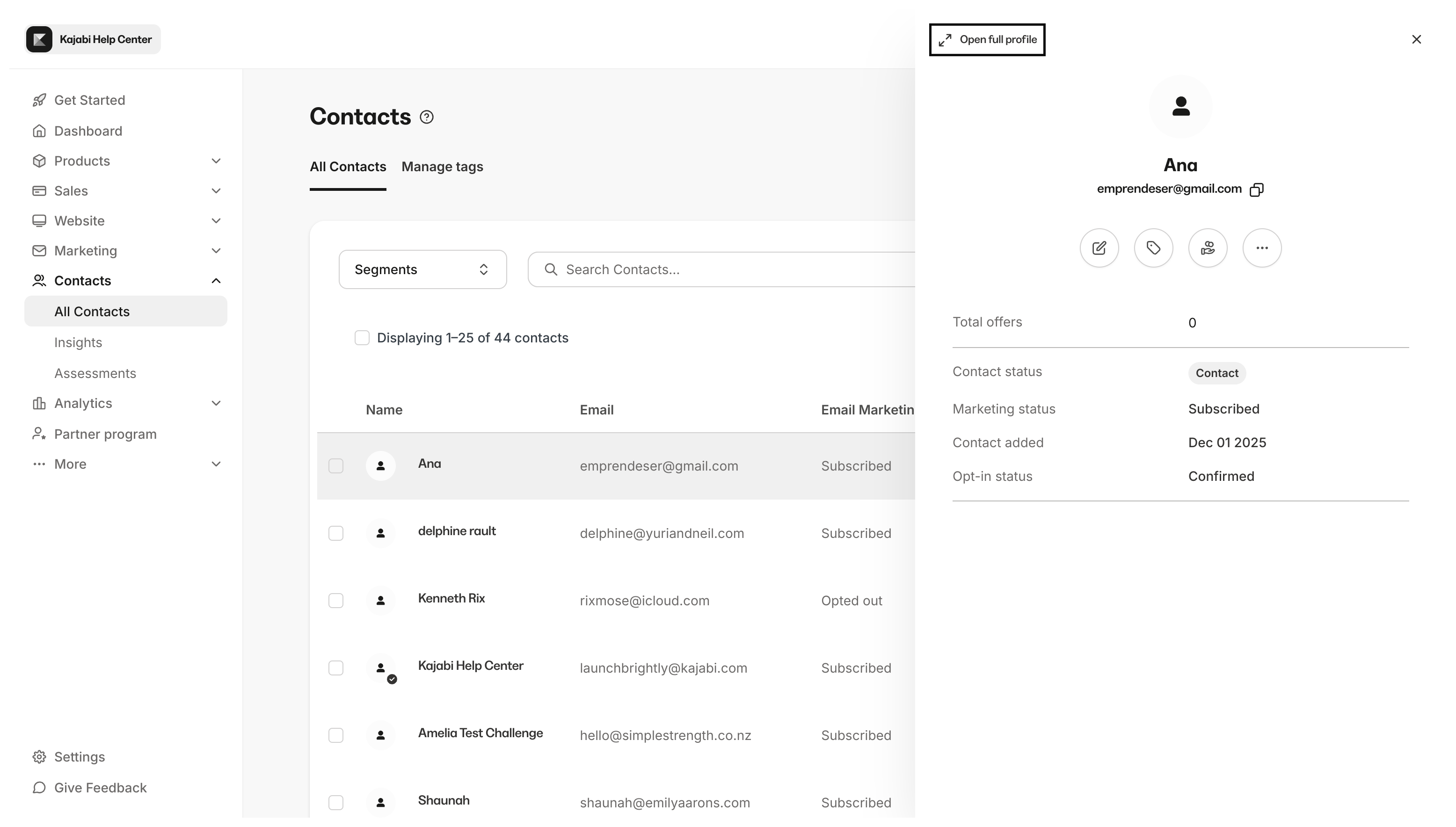Click the Kajabi logo icon

39,40
